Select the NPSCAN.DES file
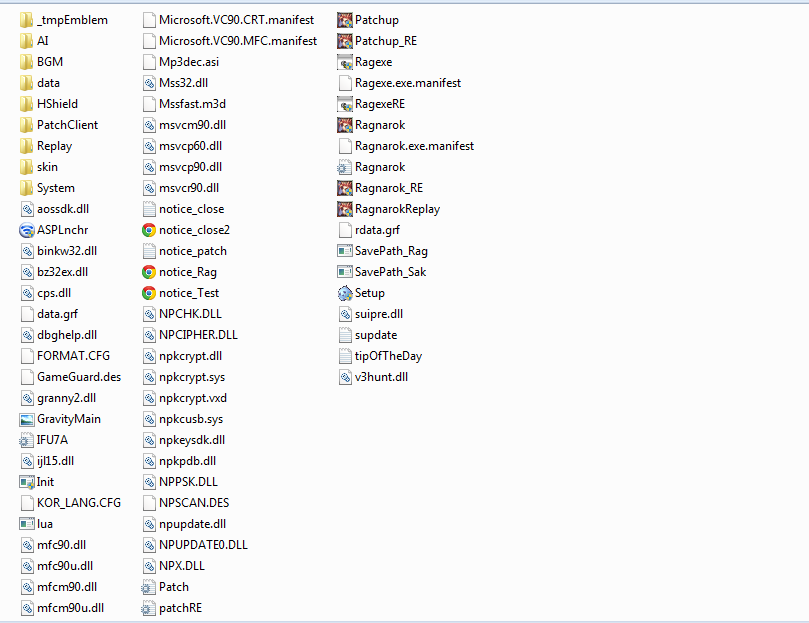The height and width of the screenshot is (623, 809). [x=186, y=503]
